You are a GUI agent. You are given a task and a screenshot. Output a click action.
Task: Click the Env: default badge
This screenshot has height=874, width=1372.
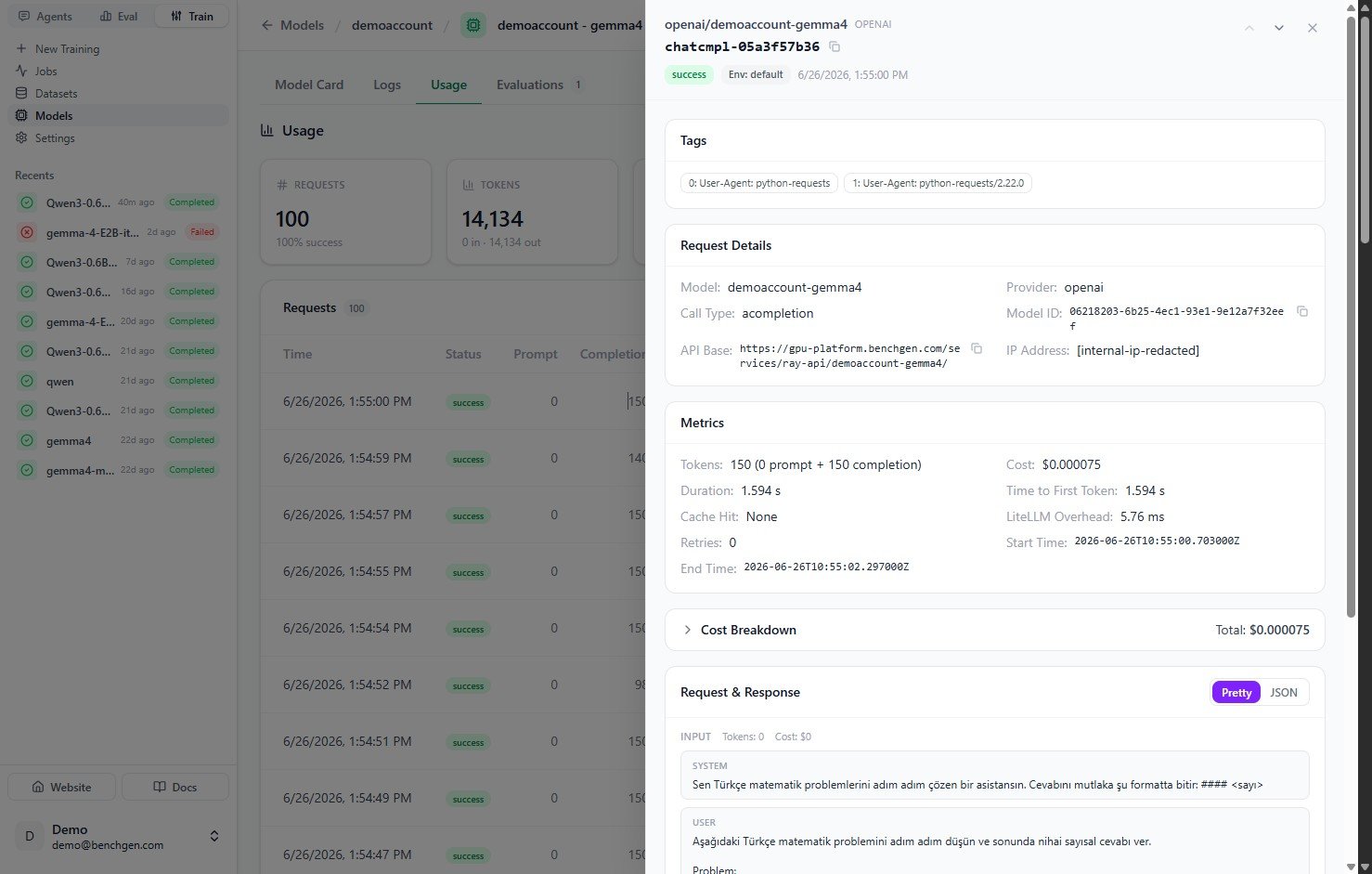point(756,74)
